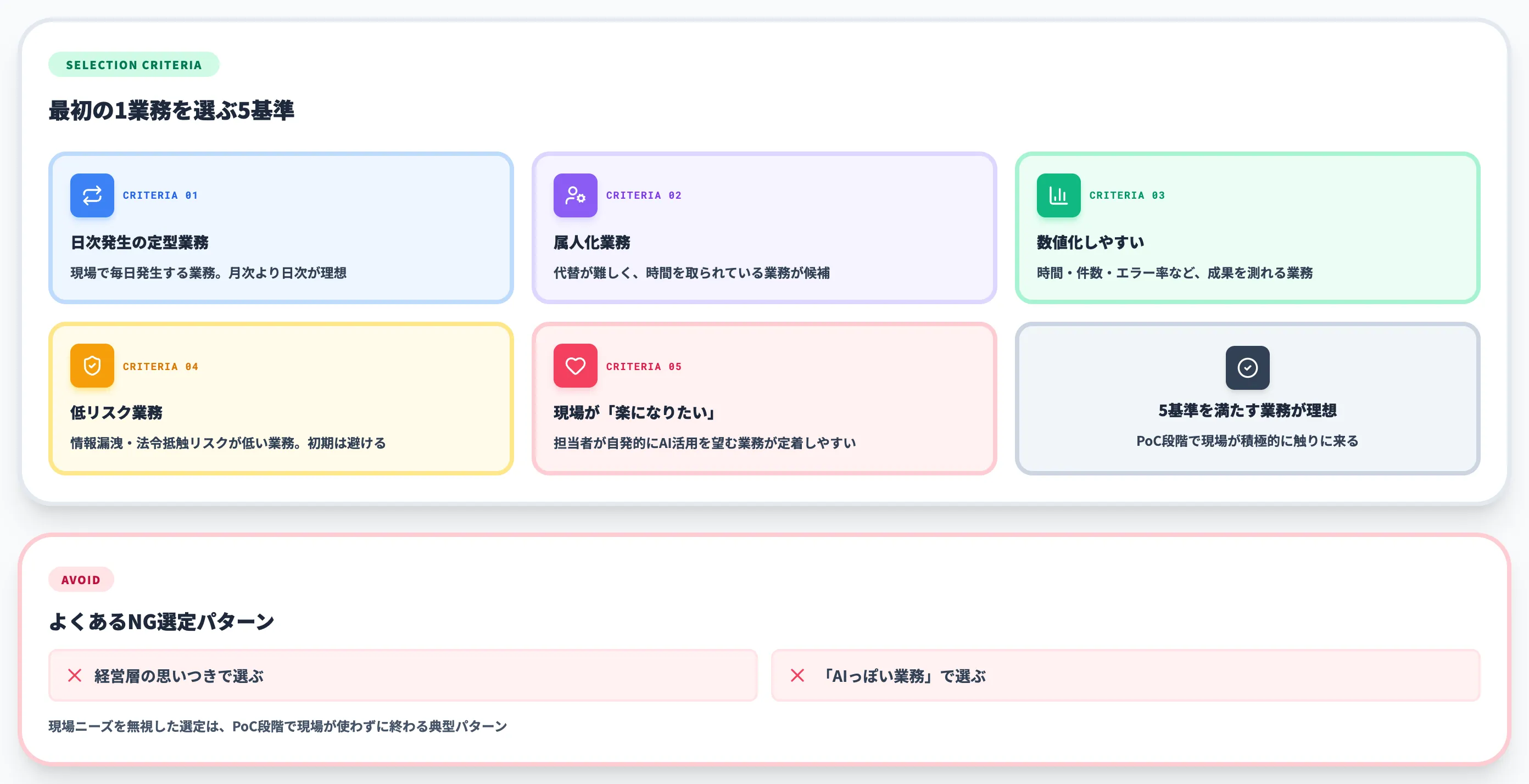Click the dark checkmark circle icon

click(x=1247, y=368)
